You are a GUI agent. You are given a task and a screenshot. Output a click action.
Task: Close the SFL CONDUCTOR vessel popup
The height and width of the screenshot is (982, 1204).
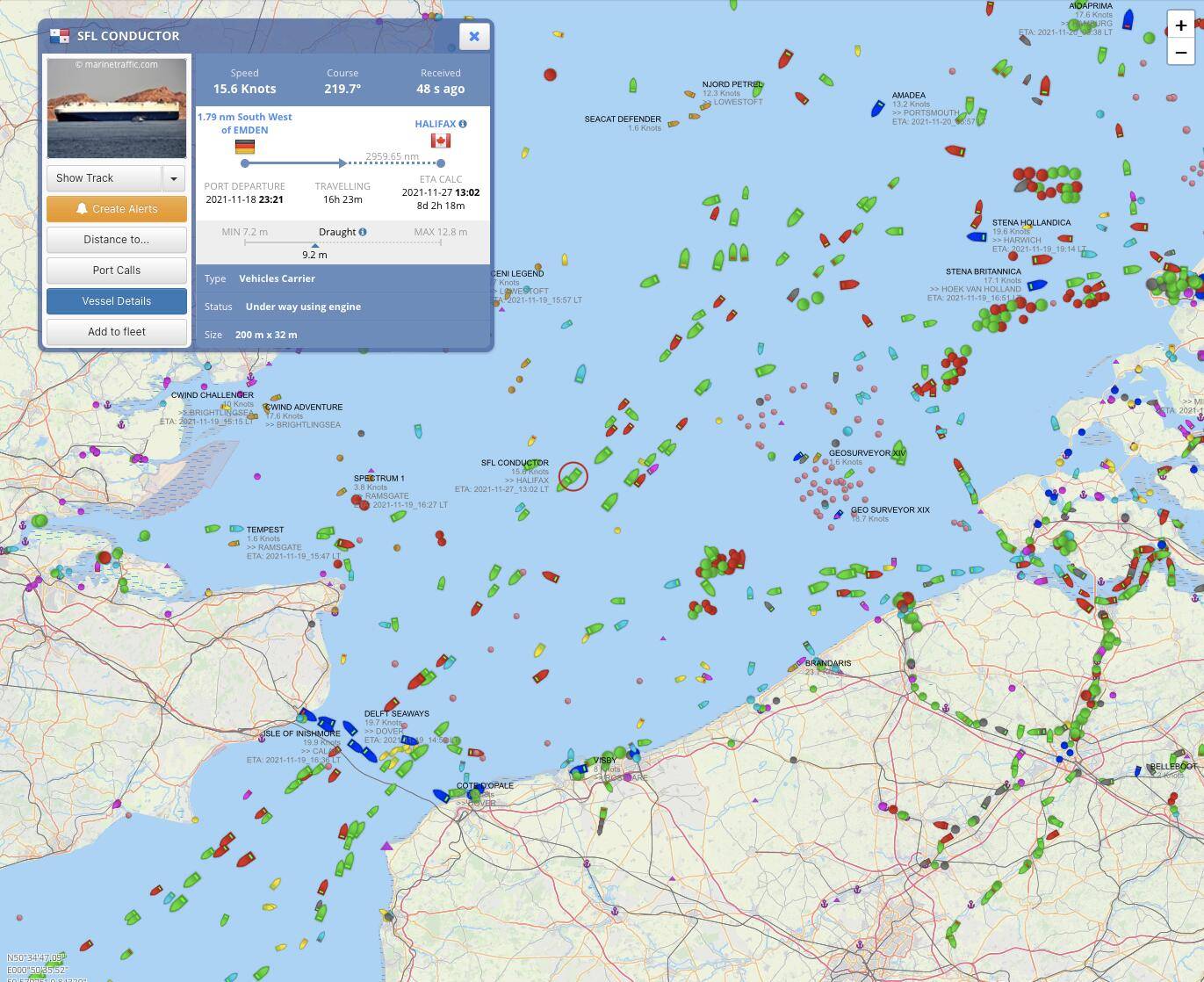coord(474,36)
